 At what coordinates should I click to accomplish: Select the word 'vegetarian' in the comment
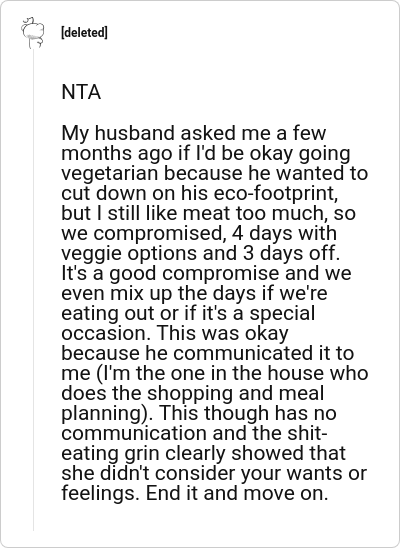tap(110, 173)
